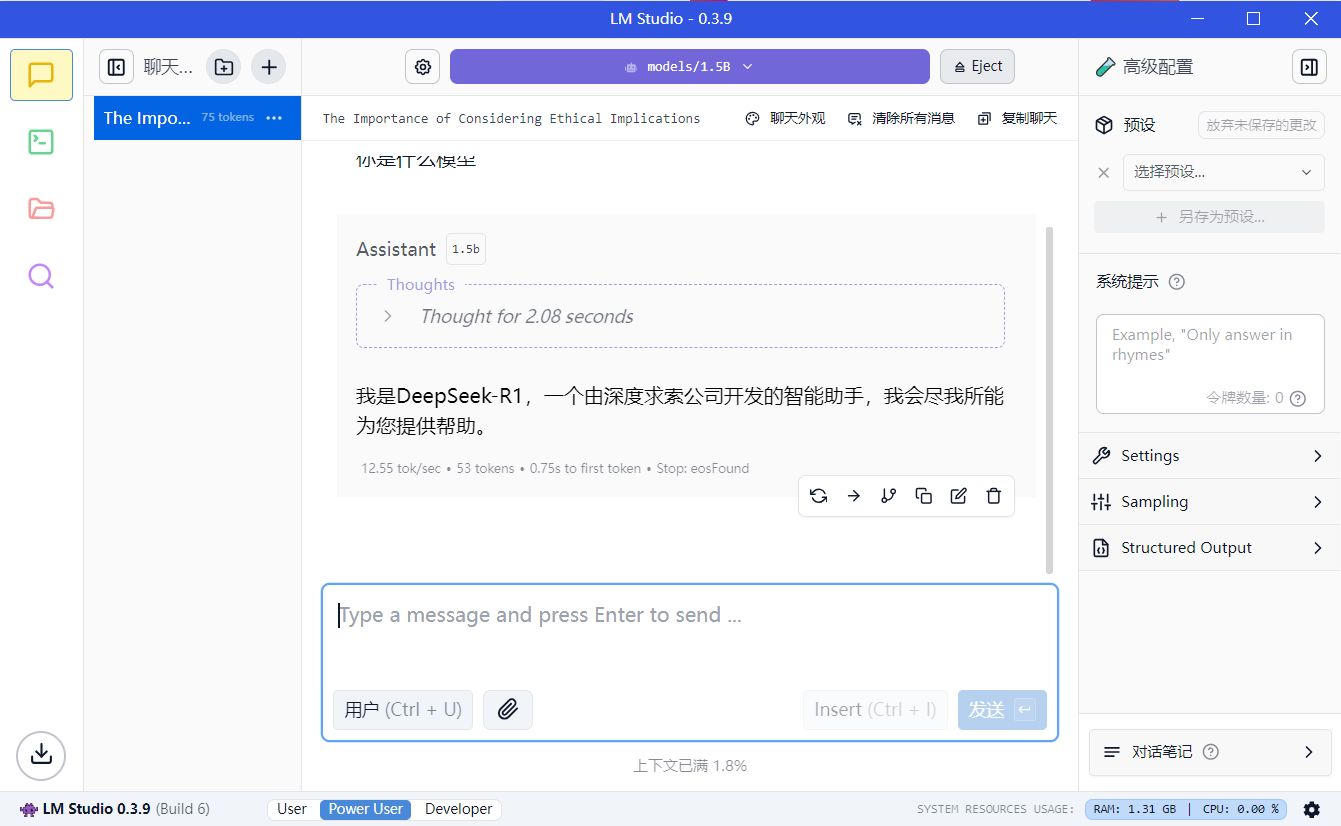Viewport: 1341px width, 826px height.
Task: Click 清除所有消息 to clear messages
Action: [x=901, y=118]
